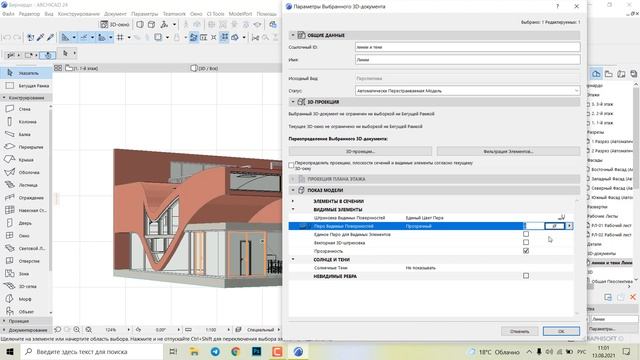The image size is (640, 360).
Task: Select the Перекрытие slab tool
Action: 24,147
